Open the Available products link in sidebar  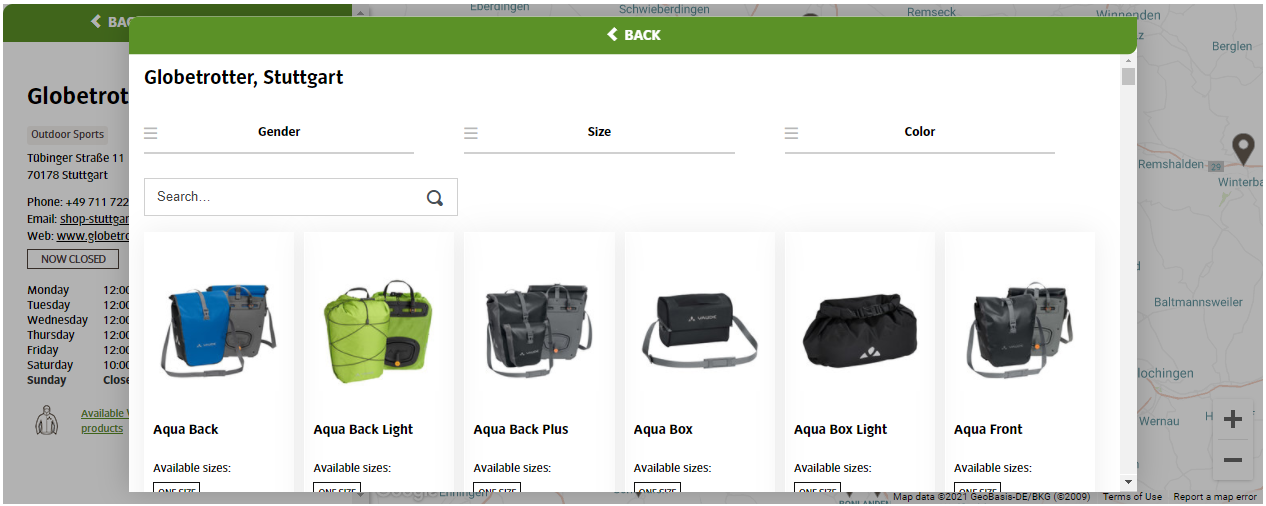pyautogui.click(x=104, y=421)
